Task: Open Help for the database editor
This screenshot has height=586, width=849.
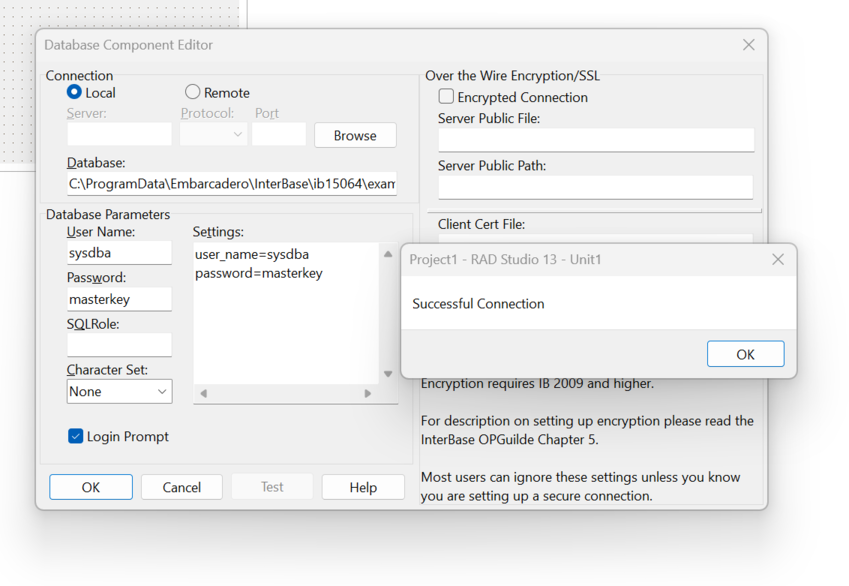Action: coord(363,487)
